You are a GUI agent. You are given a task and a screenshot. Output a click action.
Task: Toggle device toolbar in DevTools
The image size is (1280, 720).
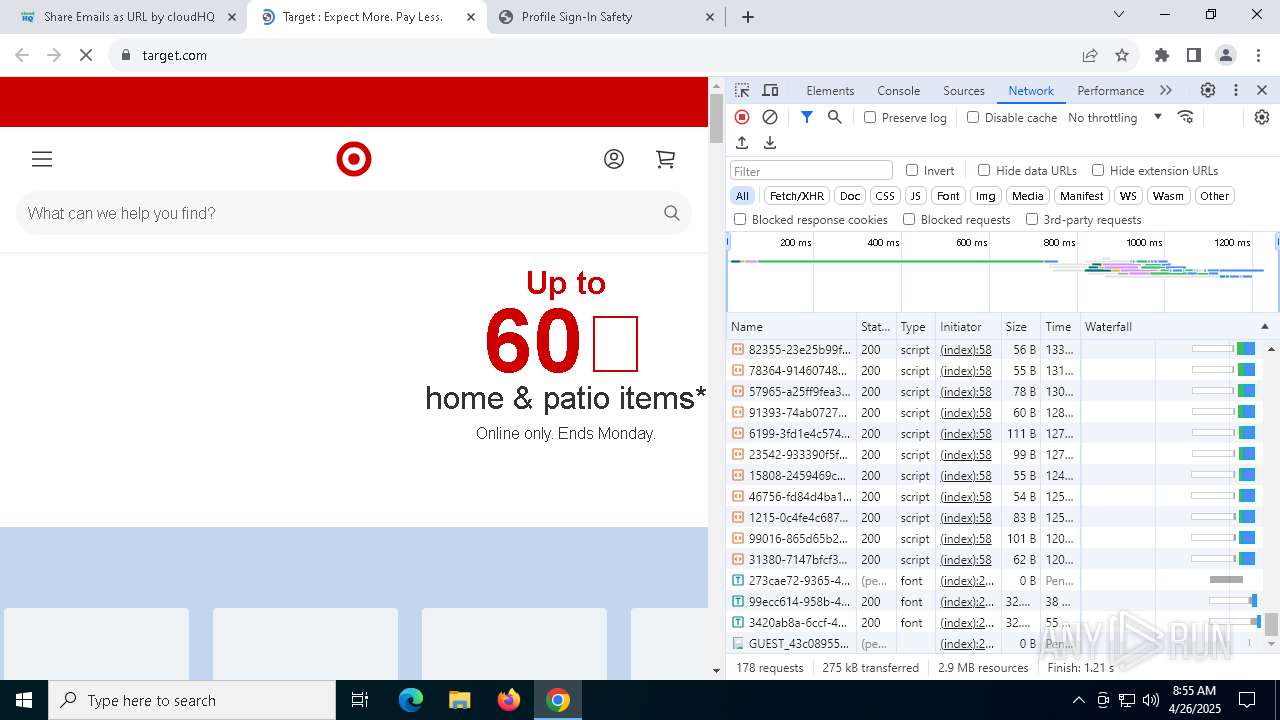coord(770,90)
